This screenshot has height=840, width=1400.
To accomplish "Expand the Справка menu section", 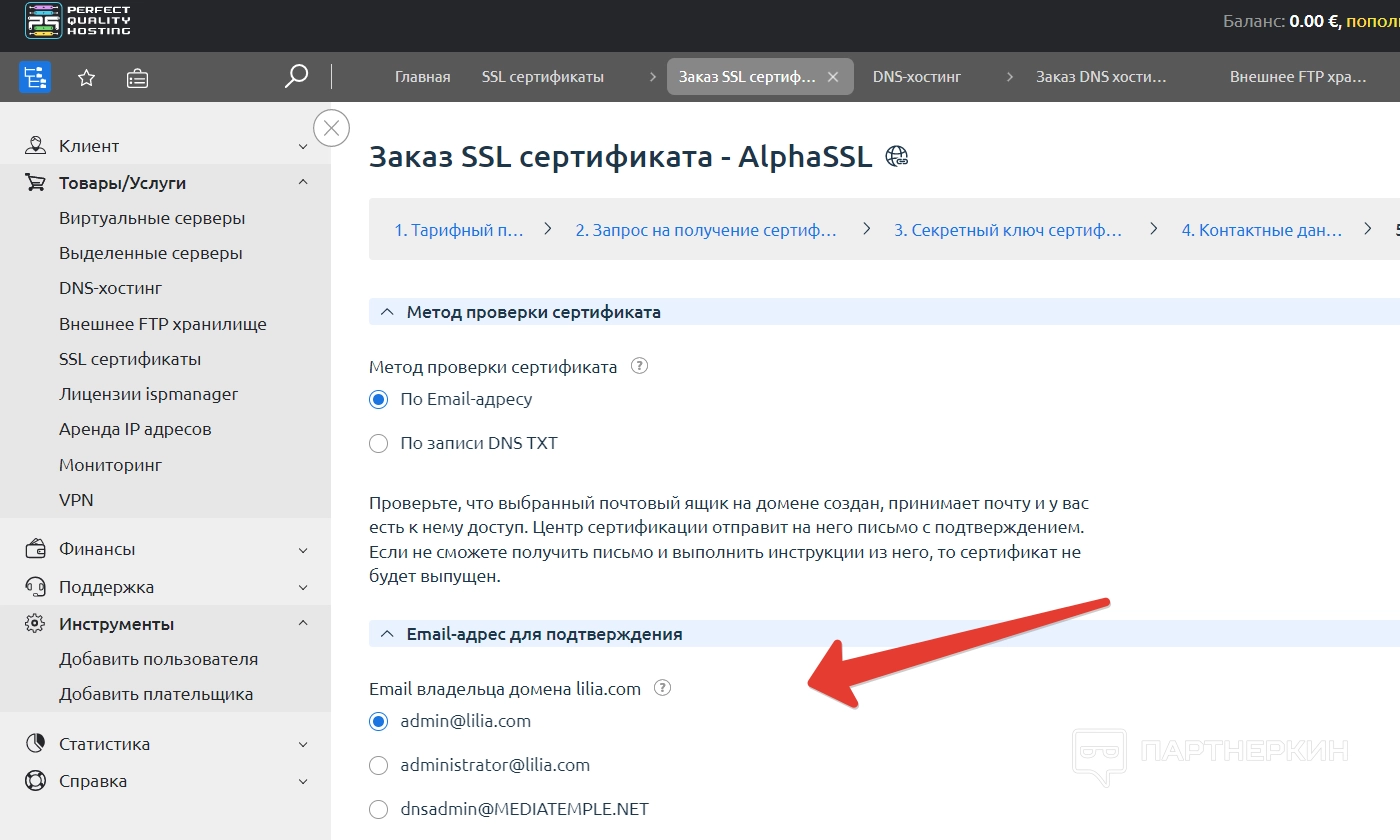I will [303, 782].
